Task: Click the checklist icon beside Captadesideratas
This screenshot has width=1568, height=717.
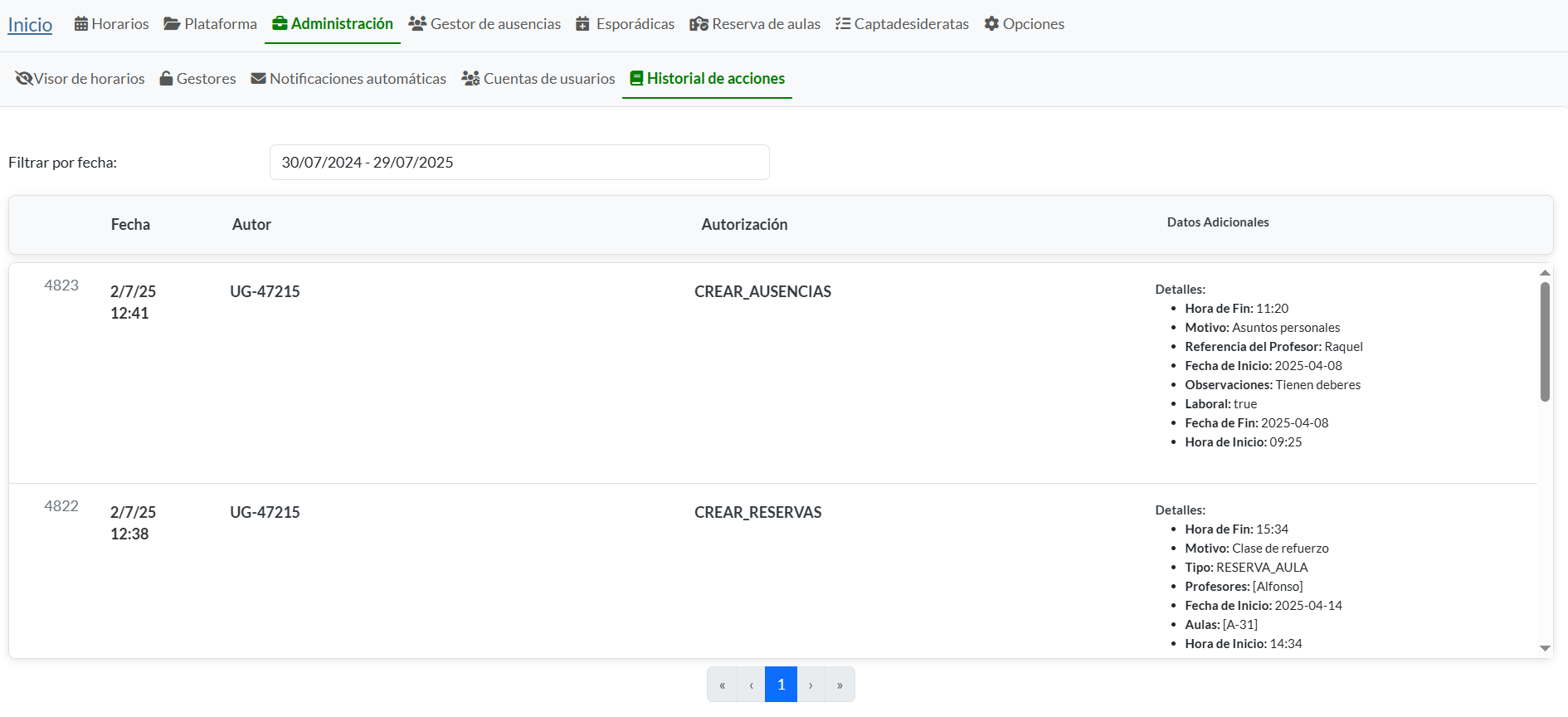Action: (843, 24)
